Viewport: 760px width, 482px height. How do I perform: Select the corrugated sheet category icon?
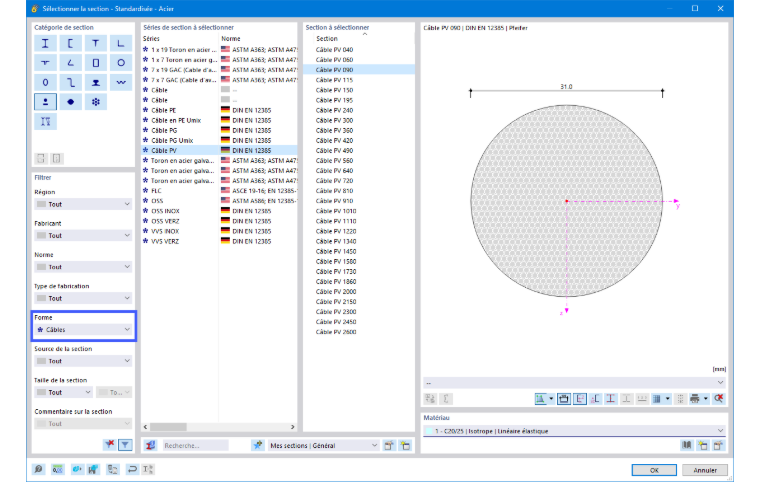click(x=121, y=82)
